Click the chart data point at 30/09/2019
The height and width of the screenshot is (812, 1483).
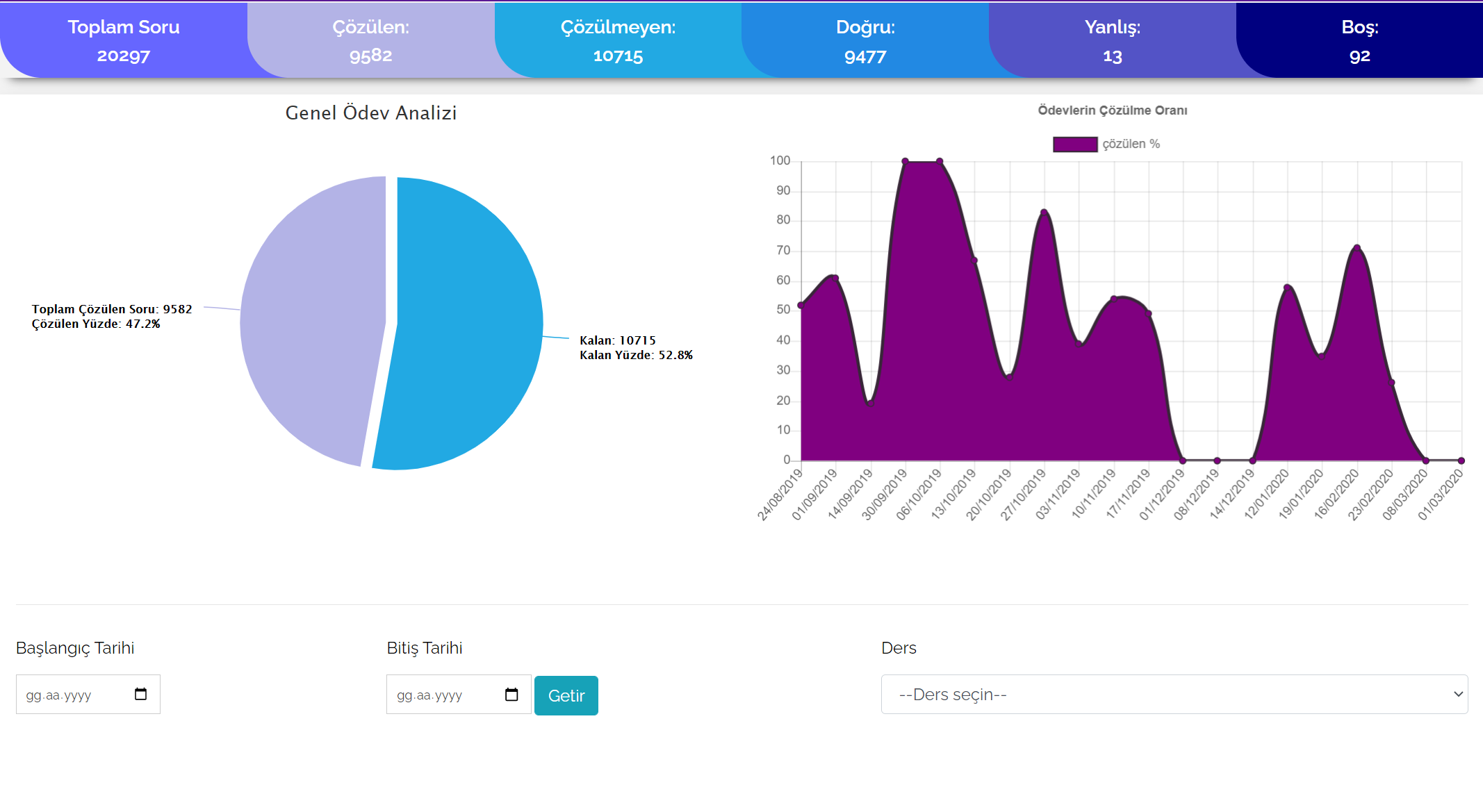click(905, 161)
